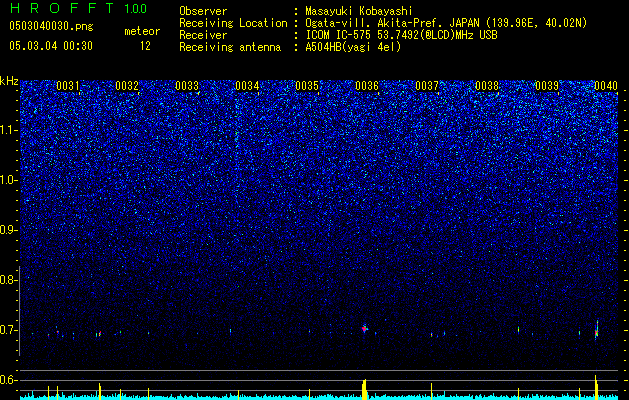Screen dimensions: 629x400
Task: Click the kHz axis unit label
Action: [9, 81]
